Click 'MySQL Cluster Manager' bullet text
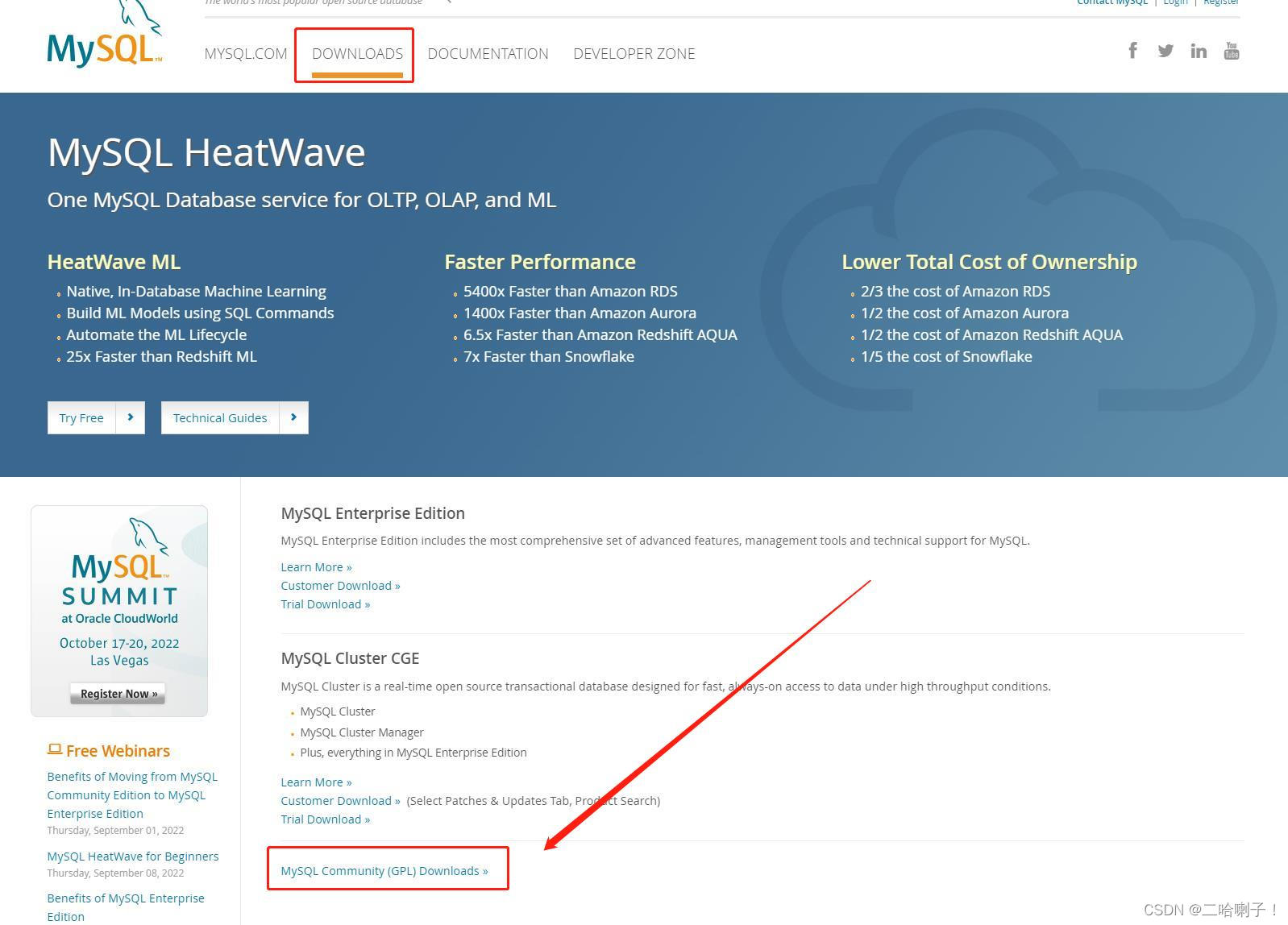1288x925 pixels. (x=362, y=732)
